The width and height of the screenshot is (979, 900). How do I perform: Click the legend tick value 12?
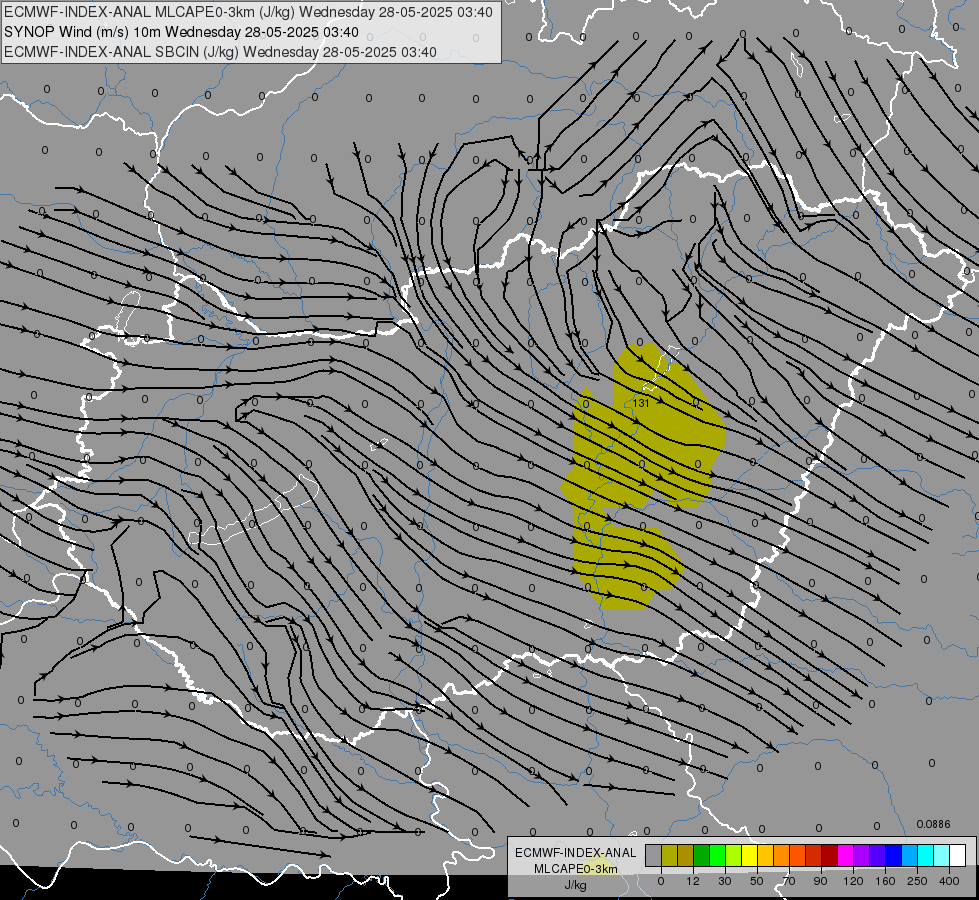(693, 881)
